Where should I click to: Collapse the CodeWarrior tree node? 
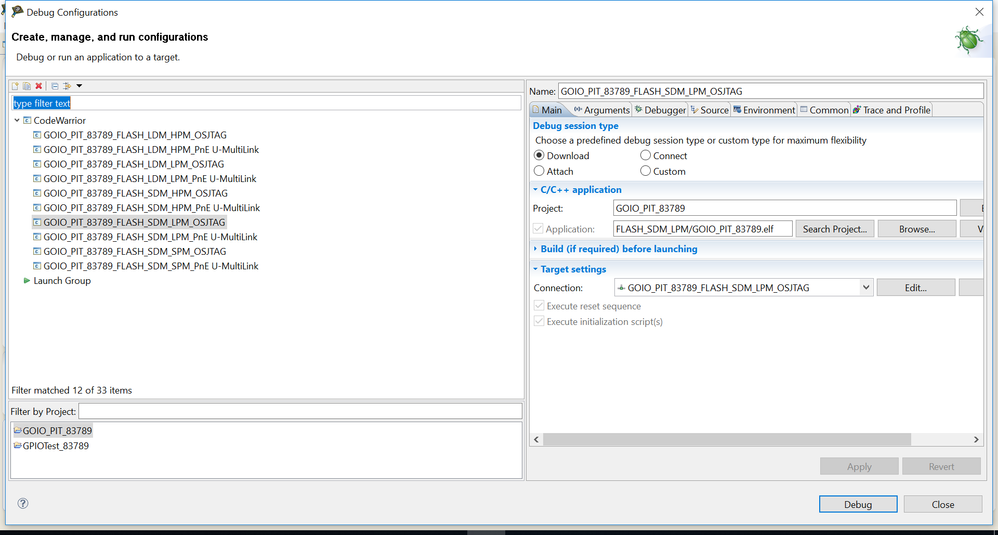coord(17,120)
